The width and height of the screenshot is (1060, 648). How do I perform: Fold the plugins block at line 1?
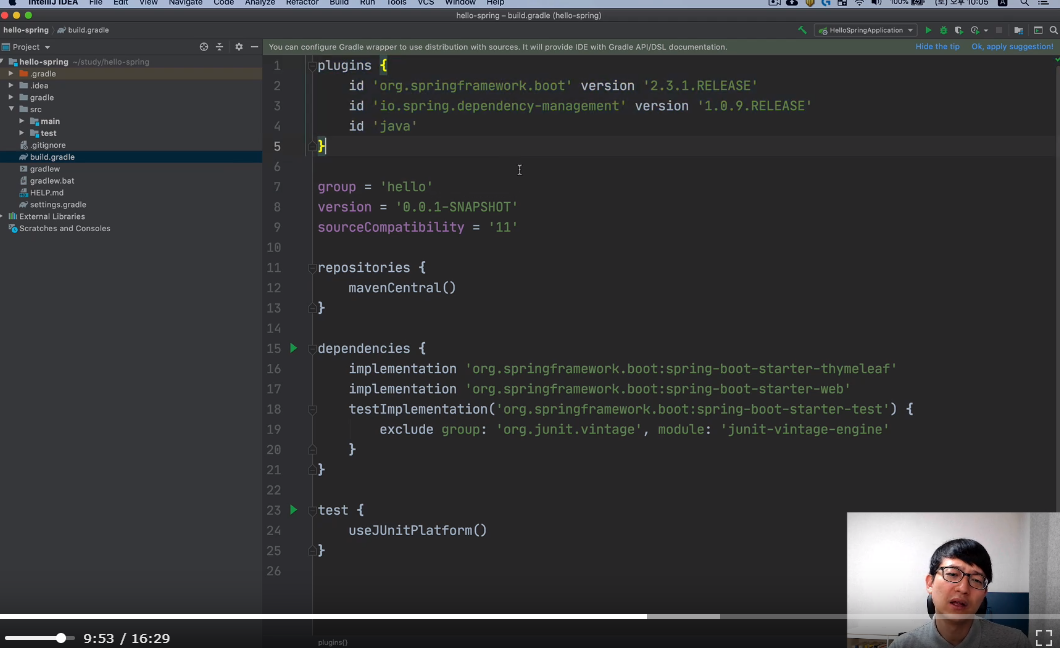coord(312,66)
